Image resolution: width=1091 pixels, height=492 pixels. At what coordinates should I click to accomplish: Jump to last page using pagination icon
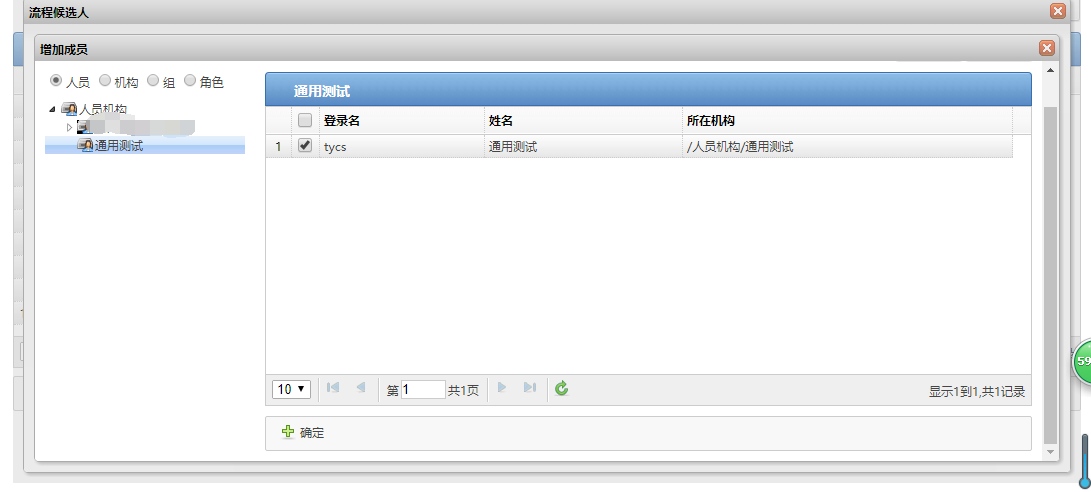point(529,389)
